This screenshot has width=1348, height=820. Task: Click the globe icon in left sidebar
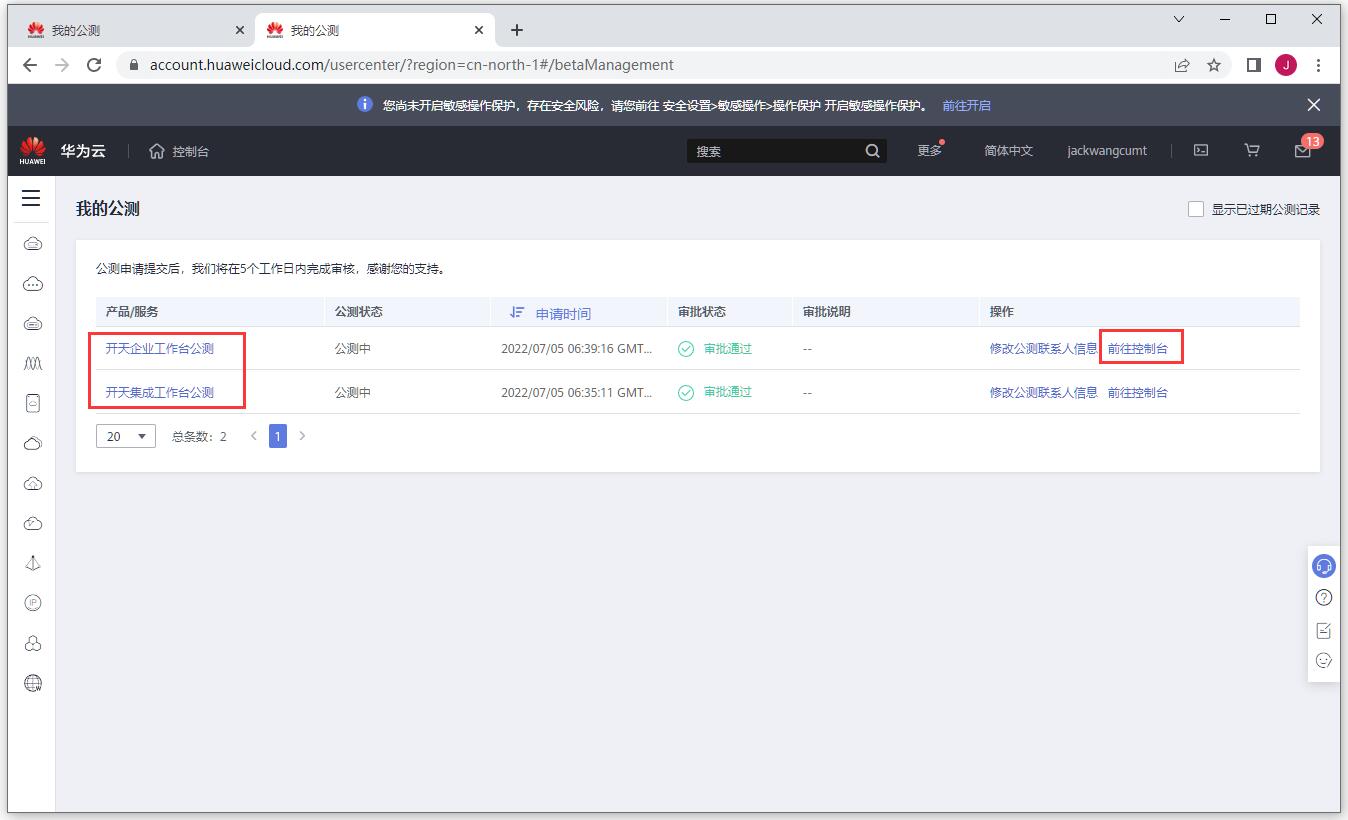32,683
